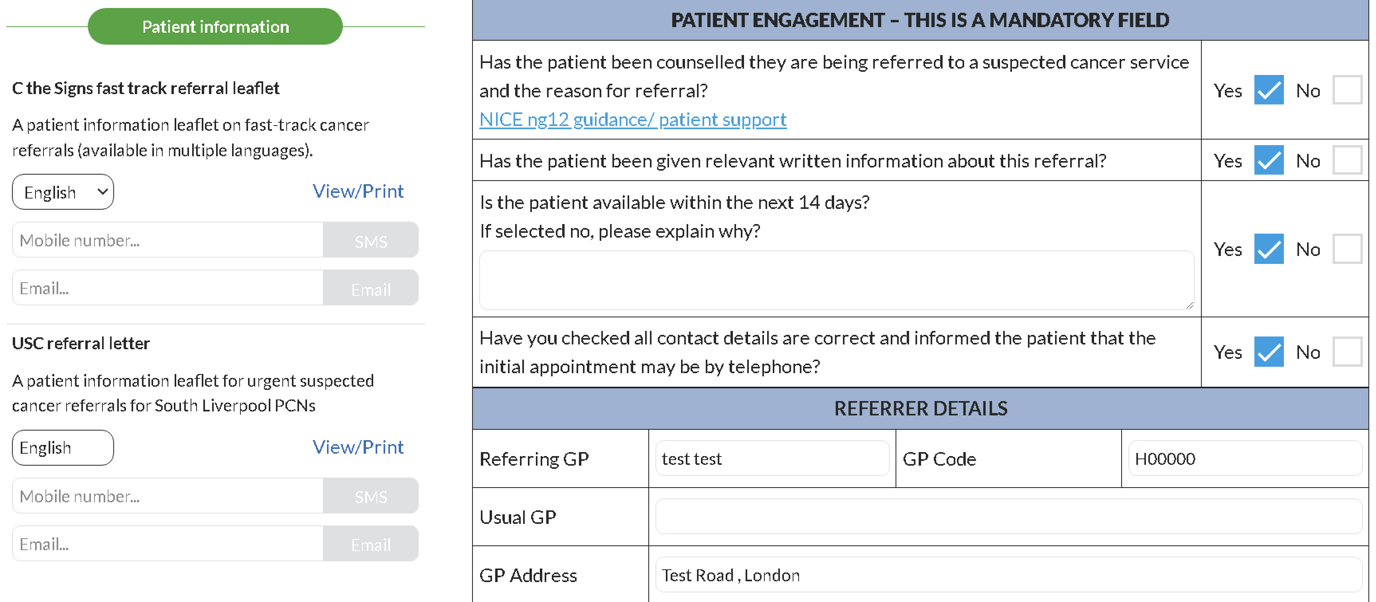Open USC referral letter language selector
The height and width of the screenshot is (602, 1376).
[x=63, y=448]
